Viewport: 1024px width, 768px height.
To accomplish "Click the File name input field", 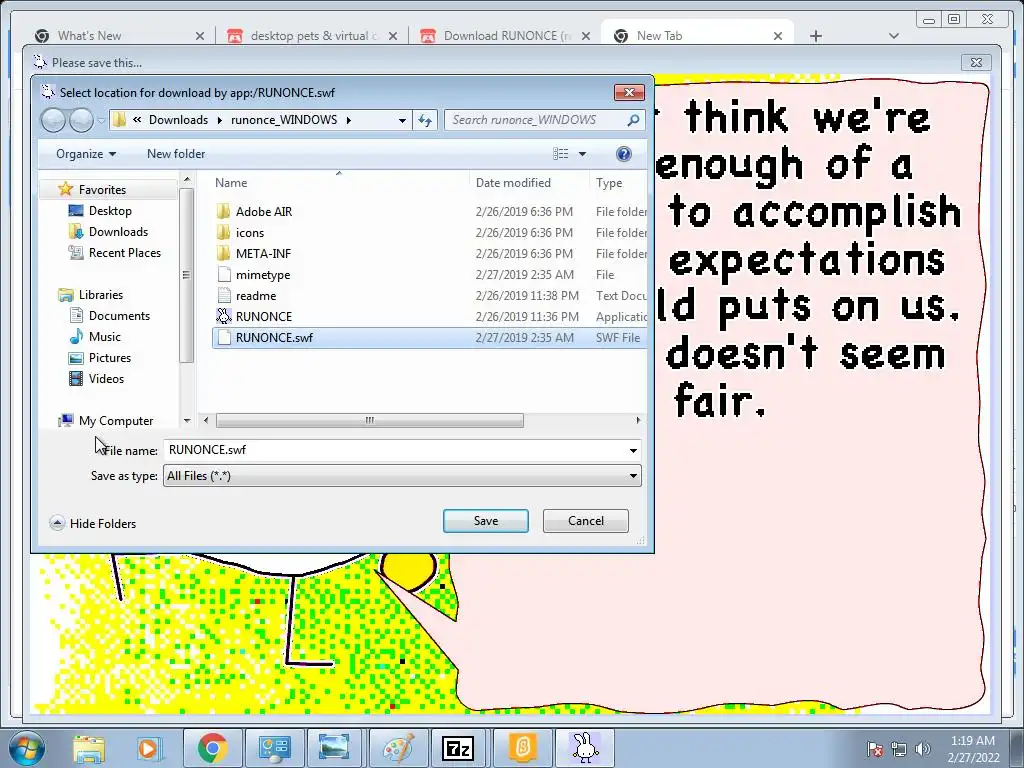I will tap(394, 450).
